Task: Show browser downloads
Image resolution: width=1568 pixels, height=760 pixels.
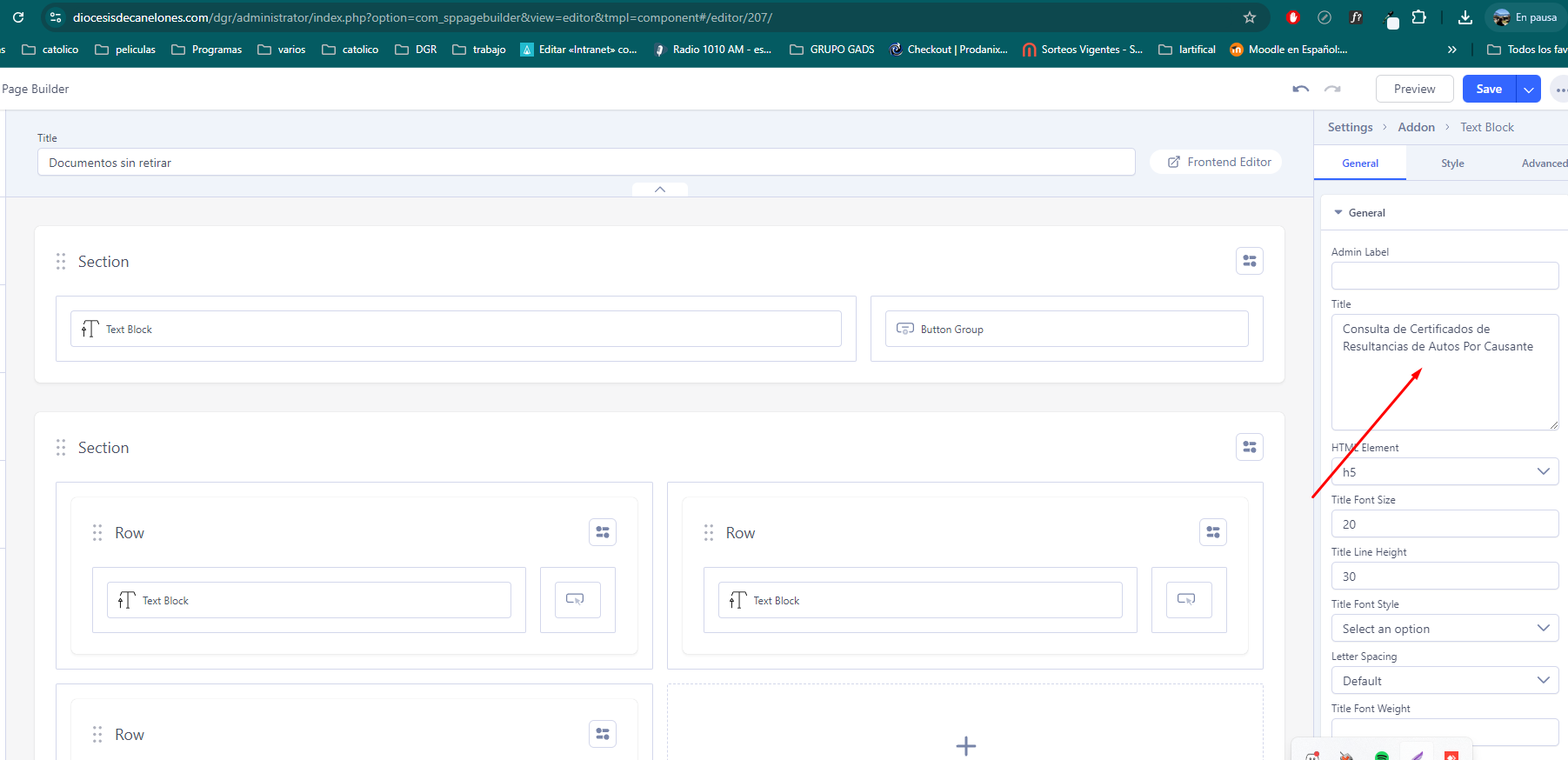Action: (x=1465, y=17)
